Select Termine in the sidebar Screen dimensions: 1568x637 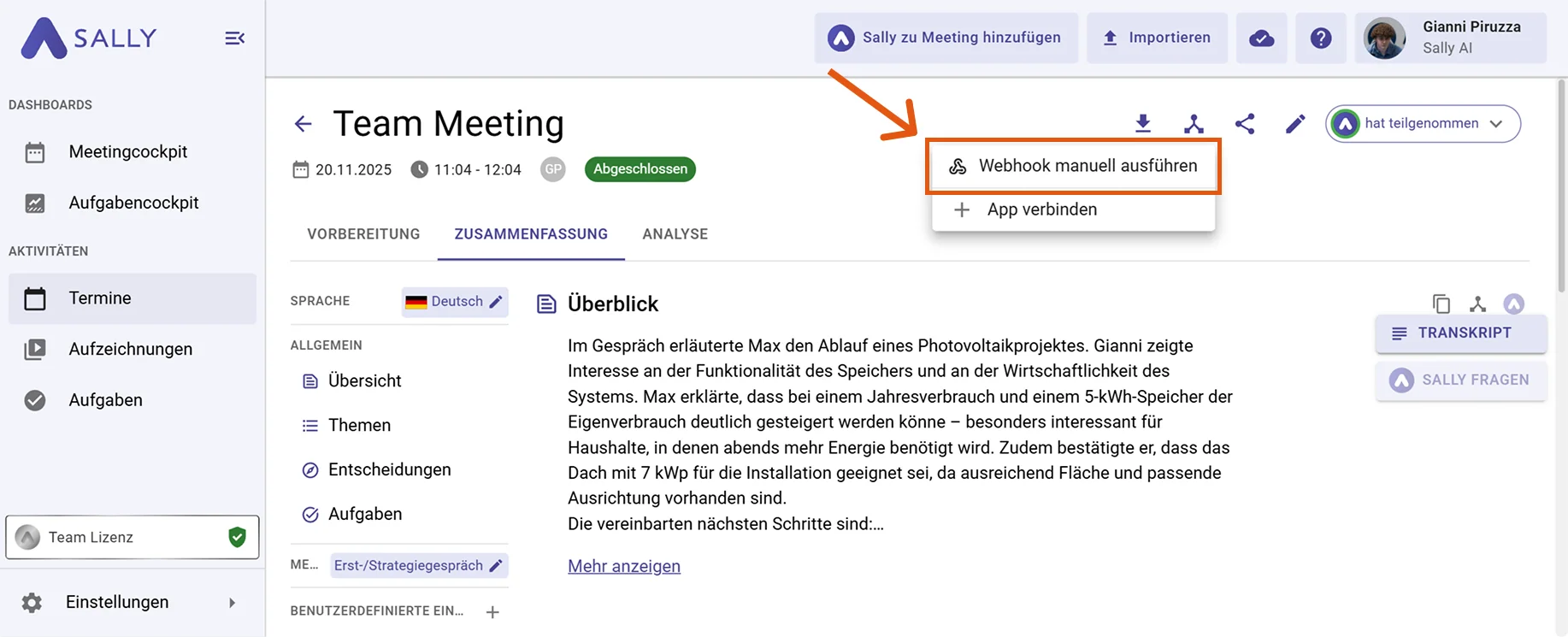133,298
